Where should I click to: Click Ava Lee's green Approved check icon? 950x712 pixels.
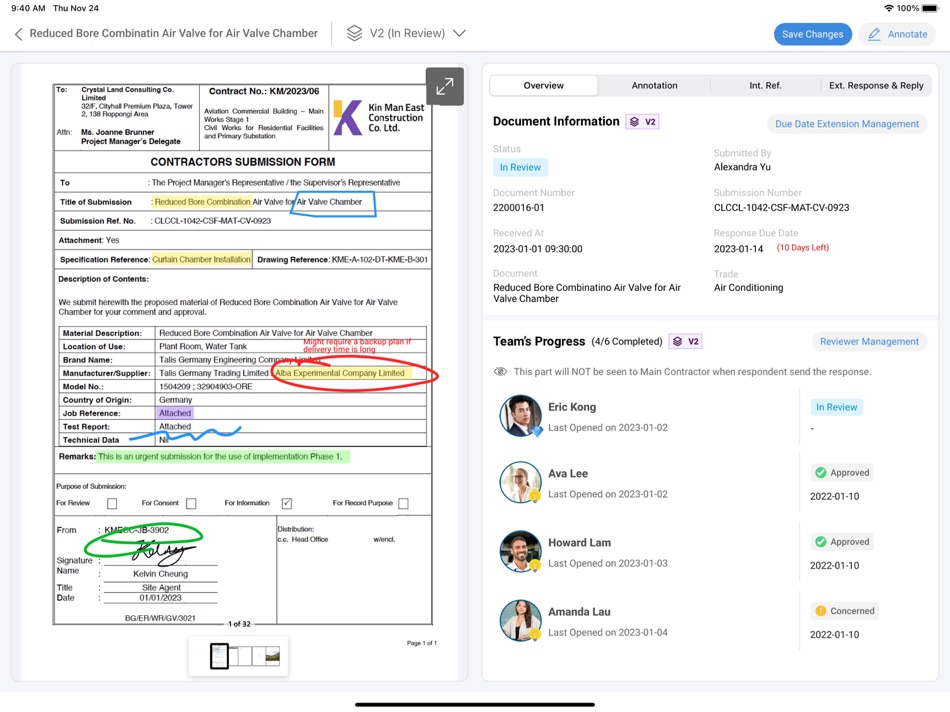[x=820, y=473]
